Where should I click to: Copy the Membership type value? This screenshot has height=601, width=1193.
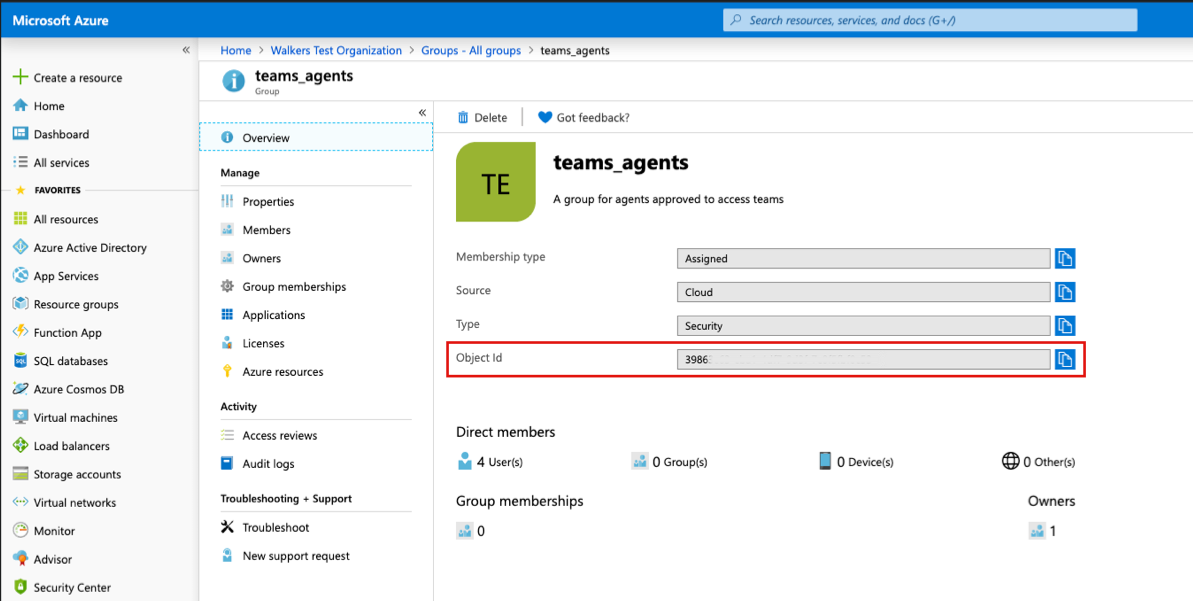1064,258
